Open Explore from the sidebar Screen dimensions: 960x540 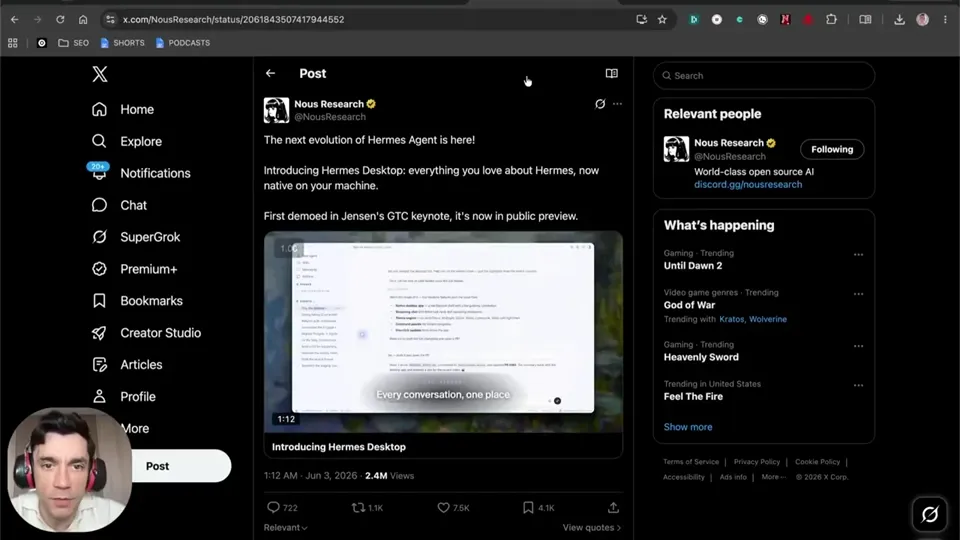pyautogui.click(x=127, y=141)
